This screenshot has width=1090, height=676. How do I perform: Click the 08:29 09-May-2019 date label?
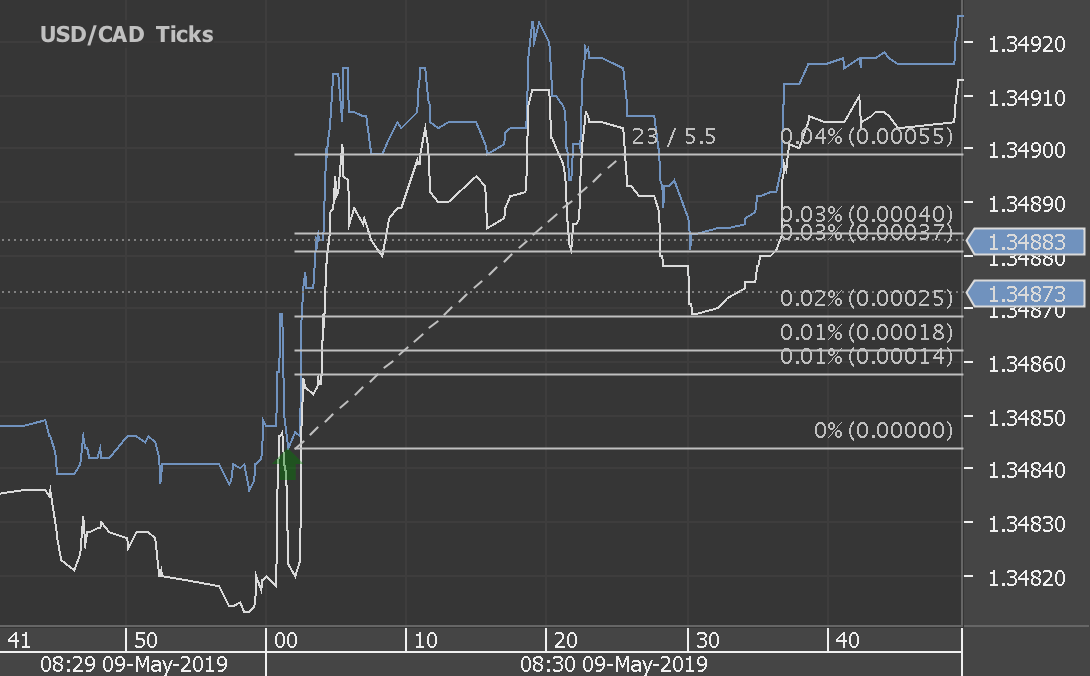pyautogui.click(x=133, y=663)
